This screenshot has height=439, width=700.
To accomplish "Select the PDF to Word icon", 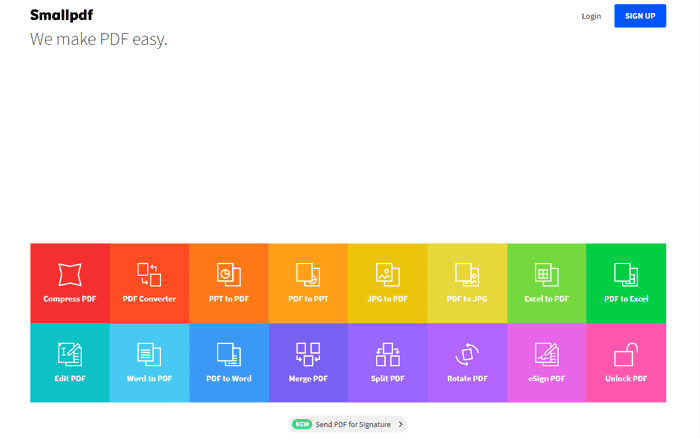I will (x=229, y=354).
